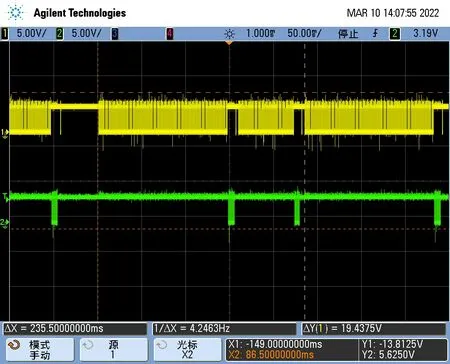Screen dimensions: 450x364
Task: Click the rising edge trigger icon
Action: pos(376,33)
